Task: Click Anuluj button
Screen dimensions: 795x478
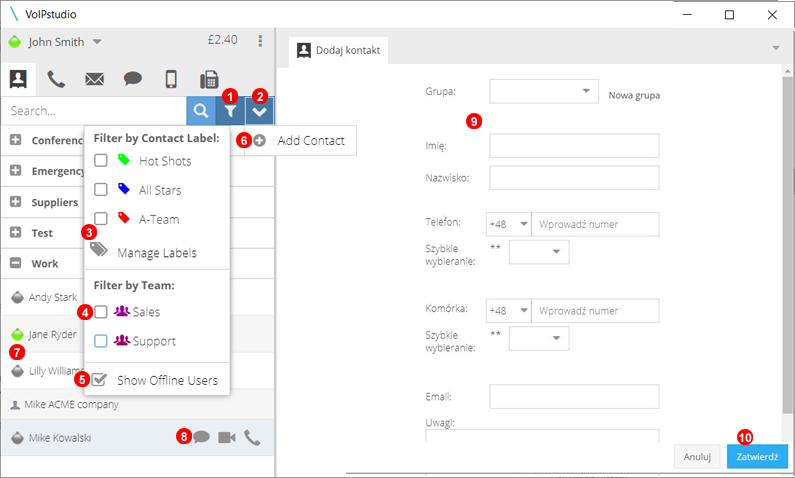Action: (697, 457)
